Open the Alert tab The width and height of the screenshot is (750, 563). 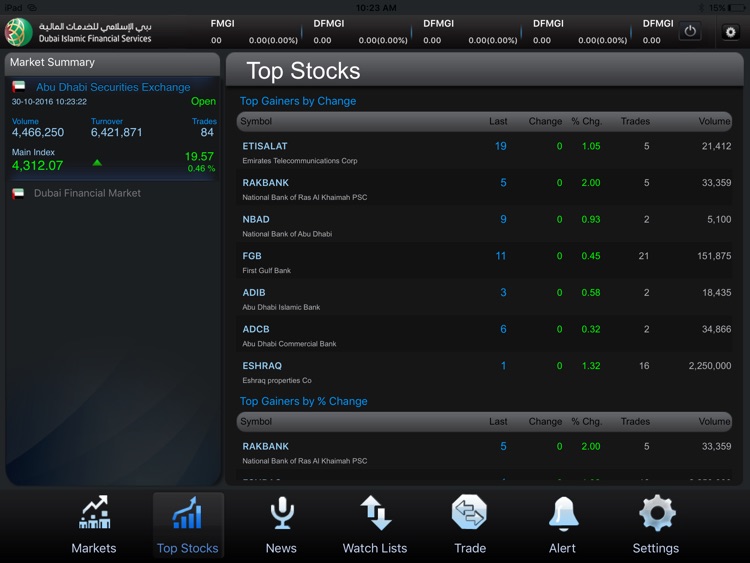tap(562, 525)
